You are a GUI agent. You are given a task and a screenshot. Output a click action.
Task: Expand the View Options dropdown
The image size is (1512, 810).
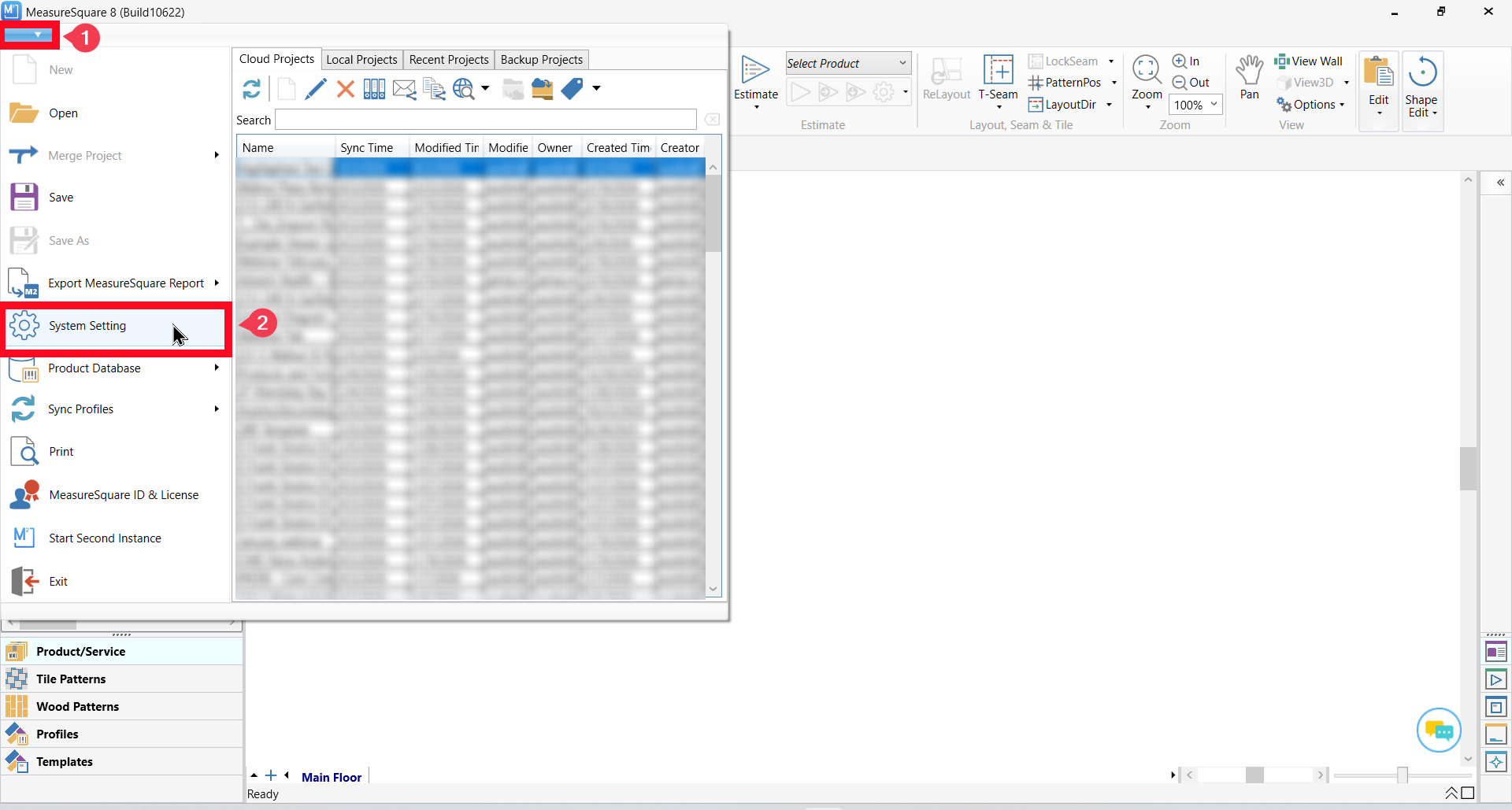[1311, 105]
